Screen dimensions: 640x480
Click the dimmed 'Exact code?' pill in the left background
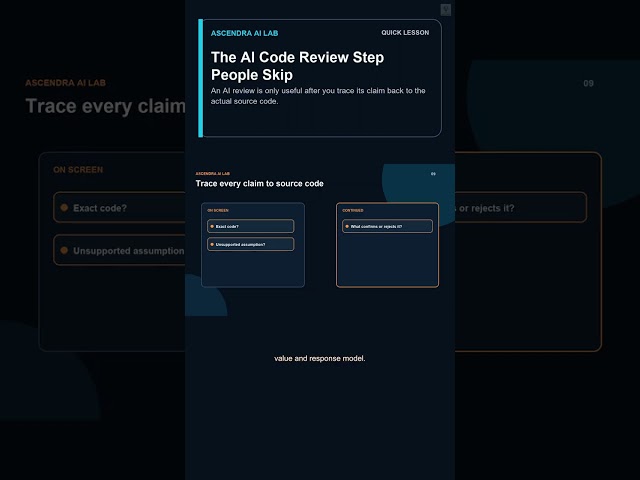119,207
